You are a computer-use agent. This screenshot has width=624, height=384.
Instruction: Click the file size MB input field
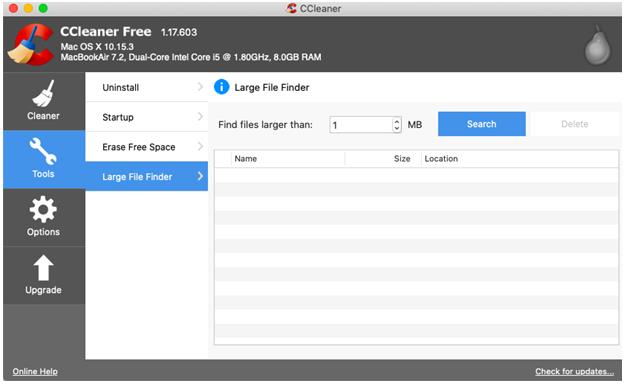(361, 125)
